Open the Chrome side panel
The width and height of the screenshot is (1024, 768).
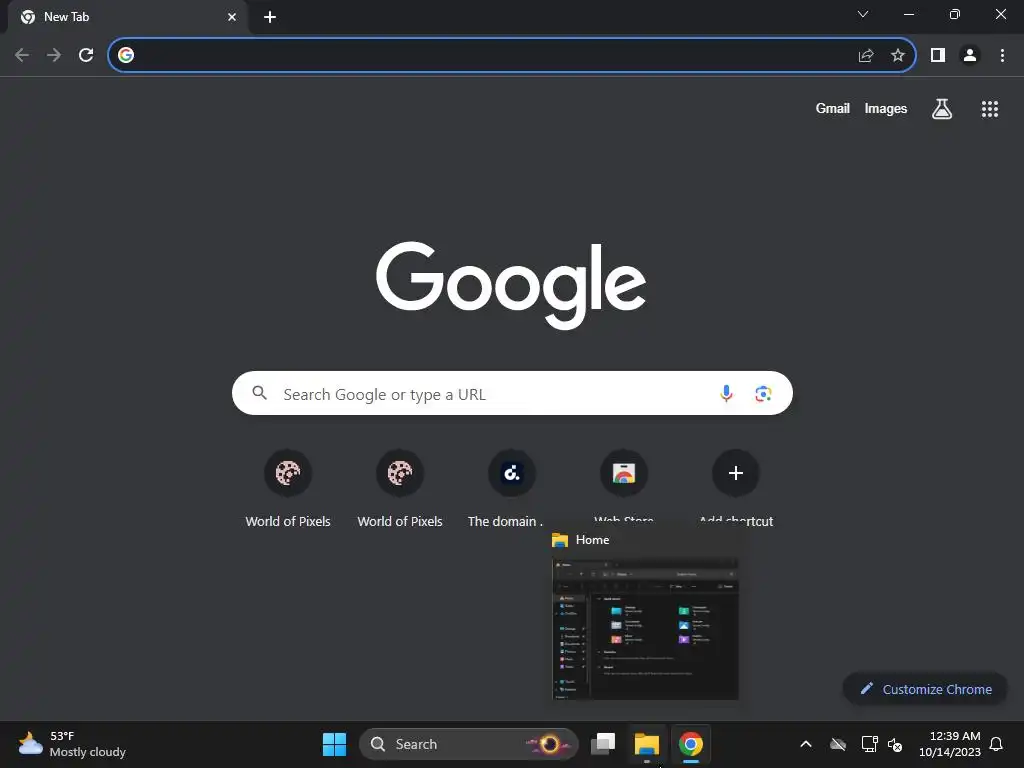[938, 55]
